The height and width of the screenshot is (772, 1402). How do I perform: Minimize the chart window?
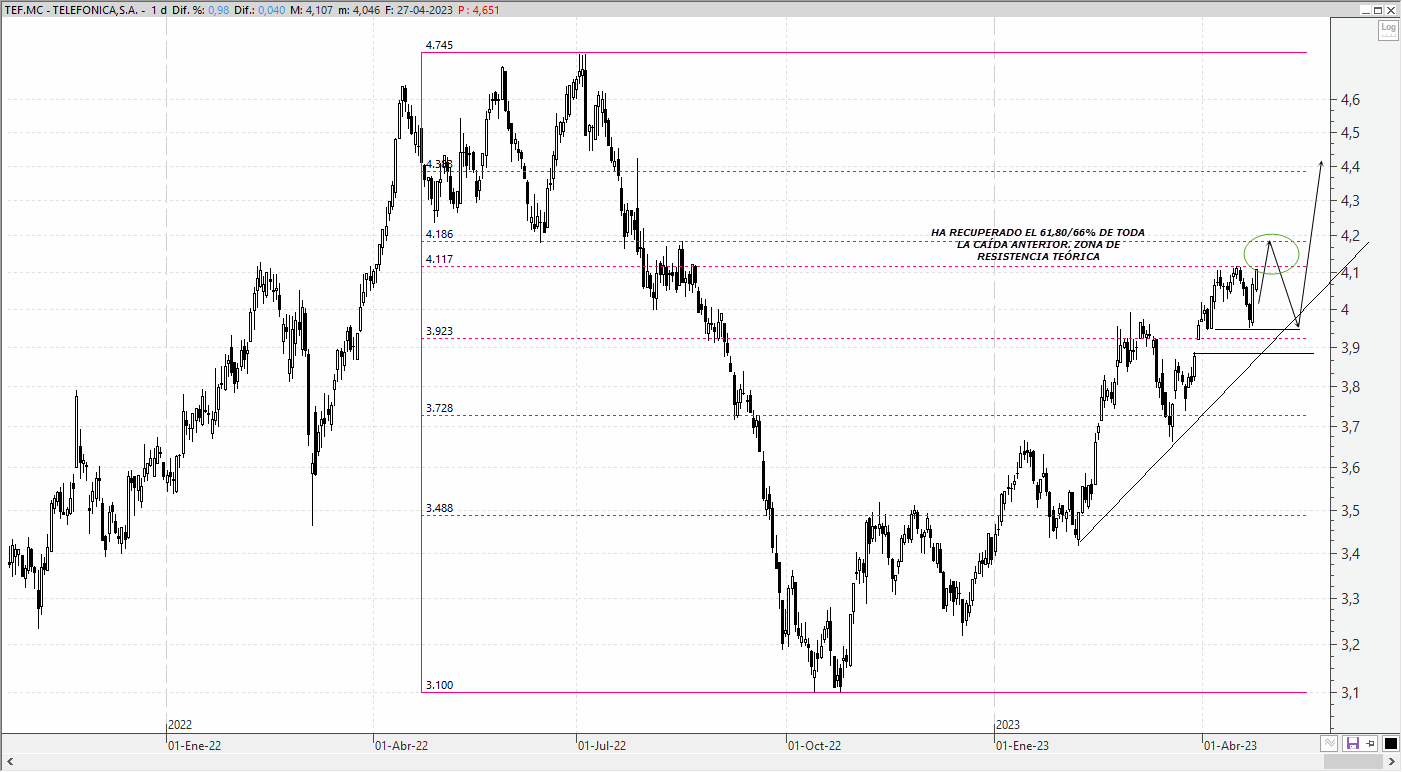[1363, 9]
